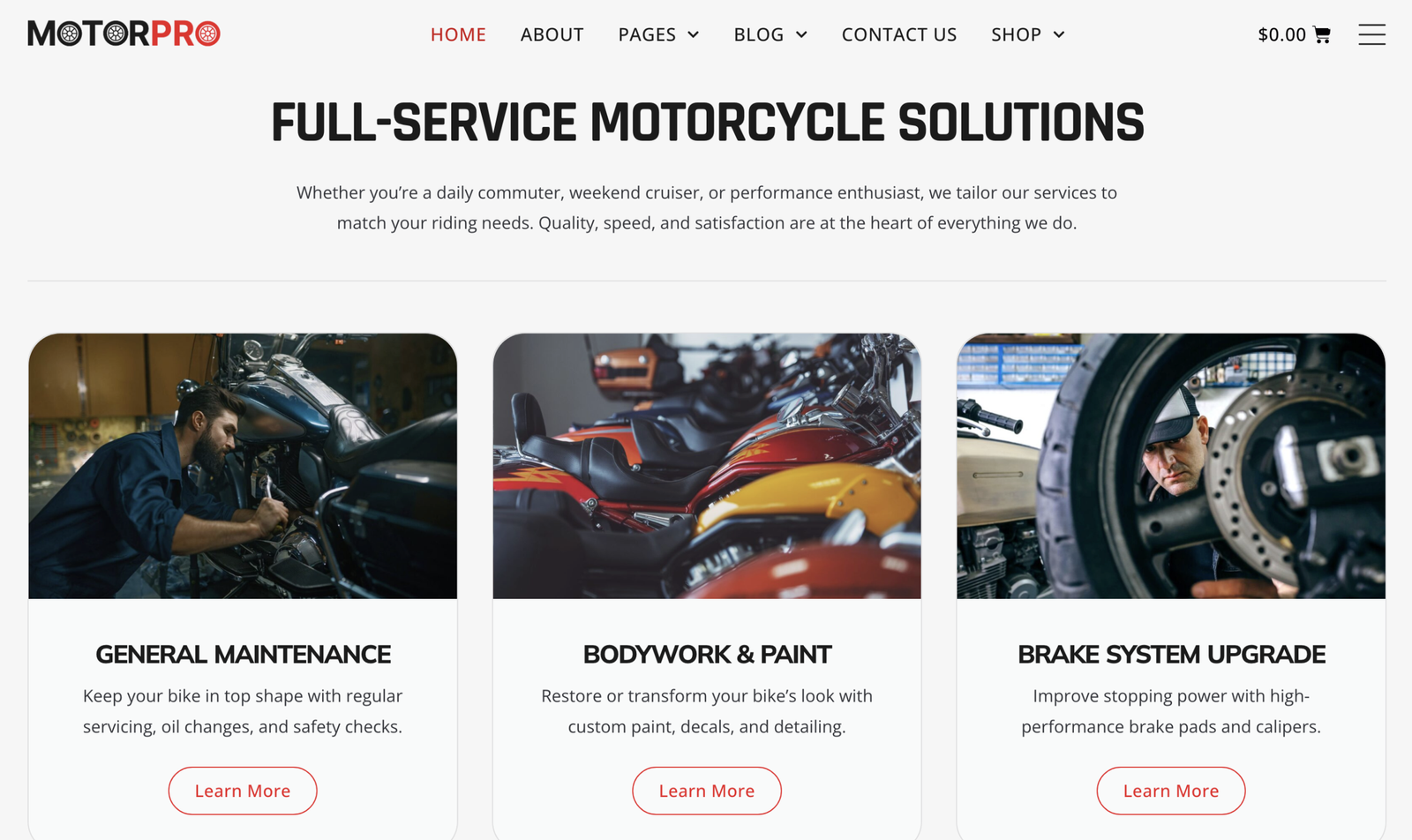The height and width of the screenshot is (840, 1412).
Task: Click the Full-Service Motorcycle Solutions title
Action: [x=707, y=123]
